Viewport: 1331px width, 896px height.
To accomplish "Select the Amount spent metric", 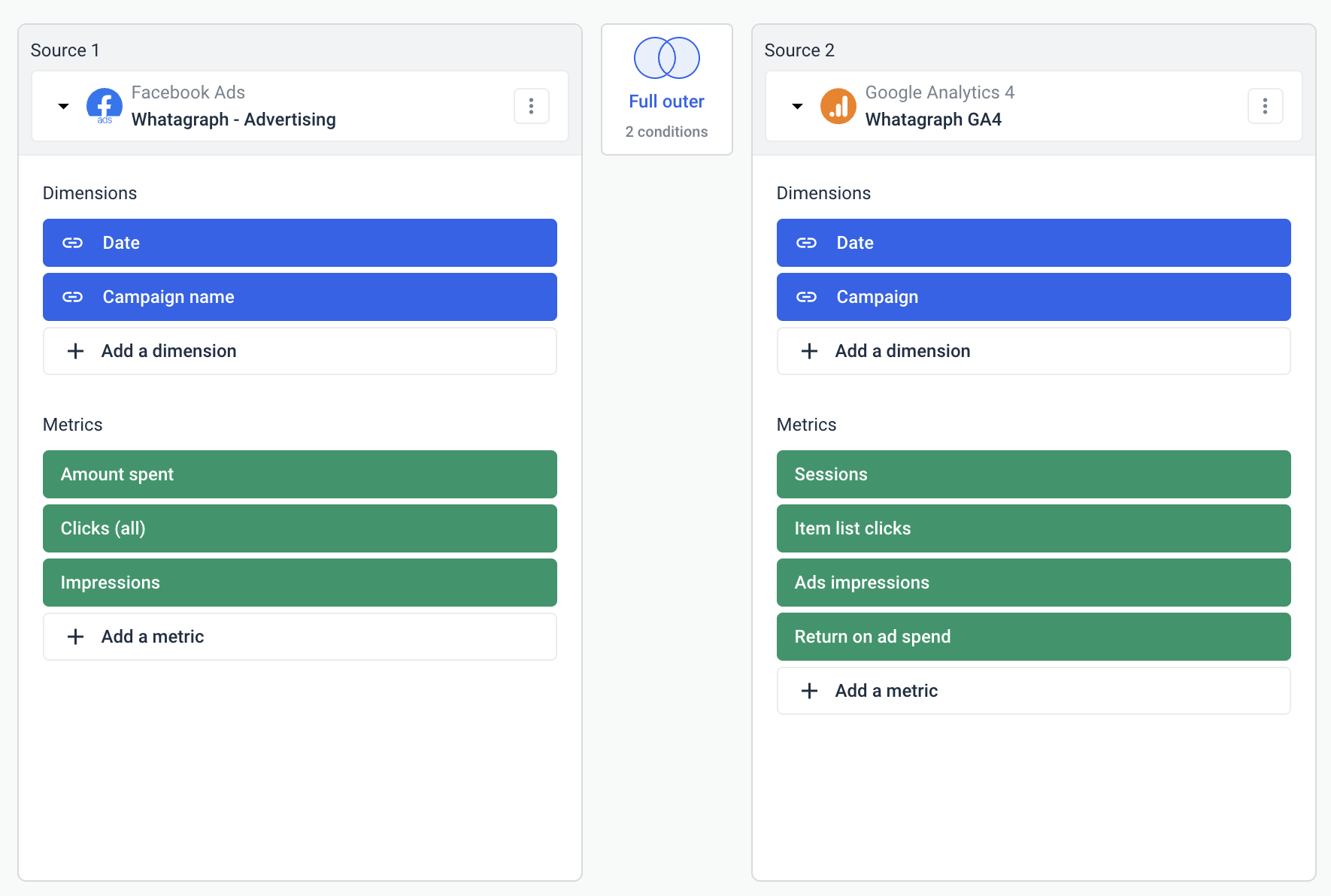I will click(299, 474).
